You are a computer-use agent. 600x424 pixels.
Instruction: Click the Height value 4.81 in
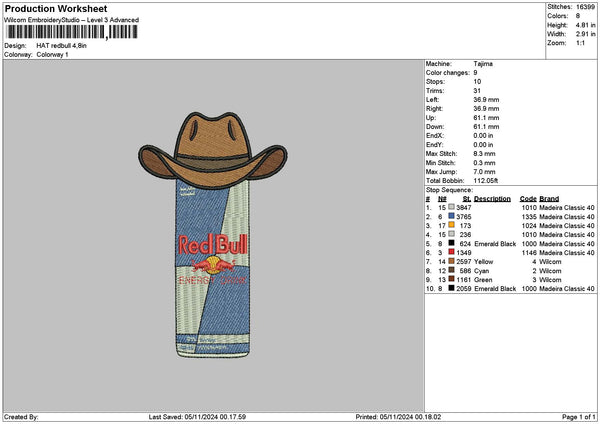(585, 25)
